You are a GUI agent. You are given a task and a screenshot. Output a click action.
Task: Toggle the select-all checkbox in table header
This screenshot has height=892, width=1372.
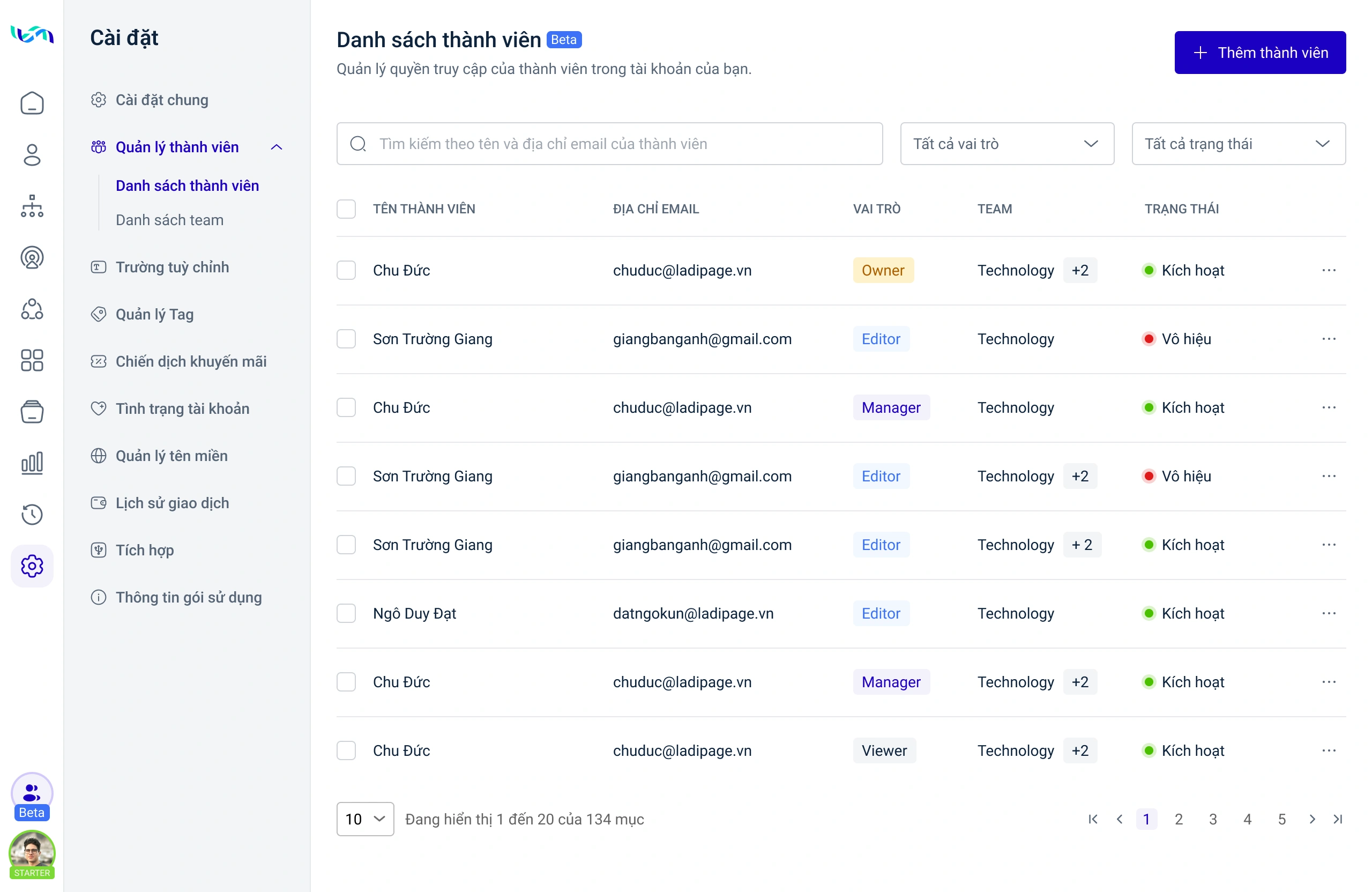346,209
